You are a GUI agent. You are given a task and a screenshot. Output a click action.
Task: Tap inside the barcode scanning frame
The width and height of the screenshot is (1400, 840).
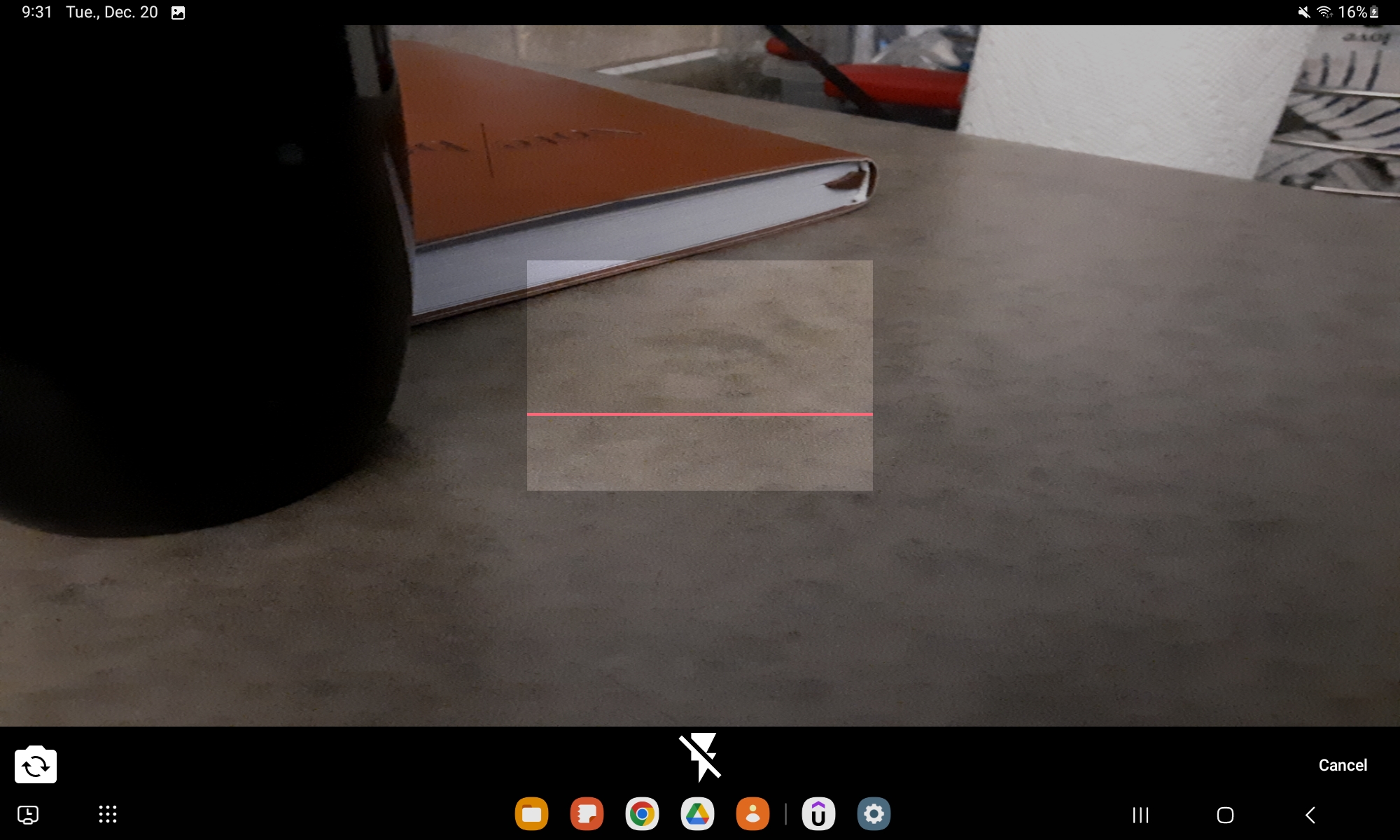coord(699,375)
